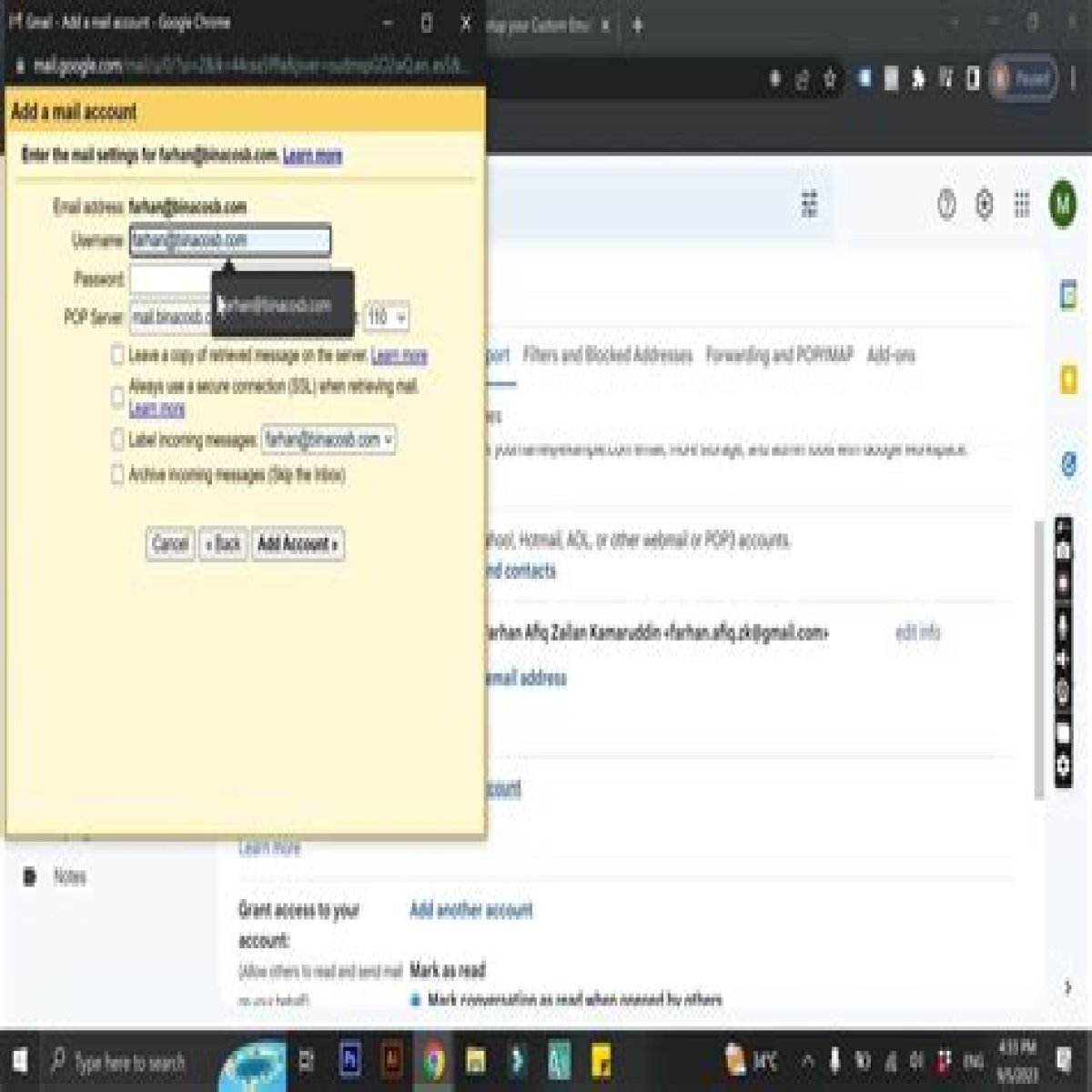Viewport: 1092px width, 1092px height.
Task: Click the Cancel button
Action: 170,544
